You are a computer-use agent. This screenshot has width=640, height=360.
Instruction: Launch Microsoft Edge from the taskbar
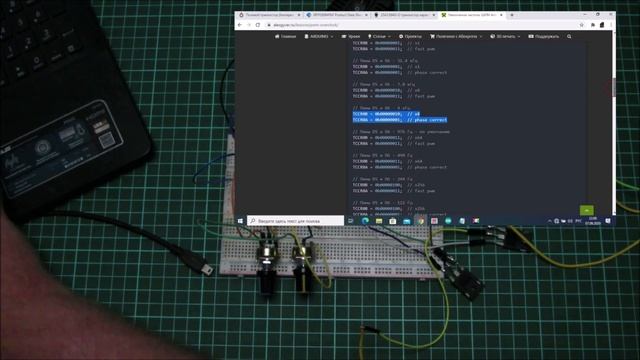tap(365, 221)
